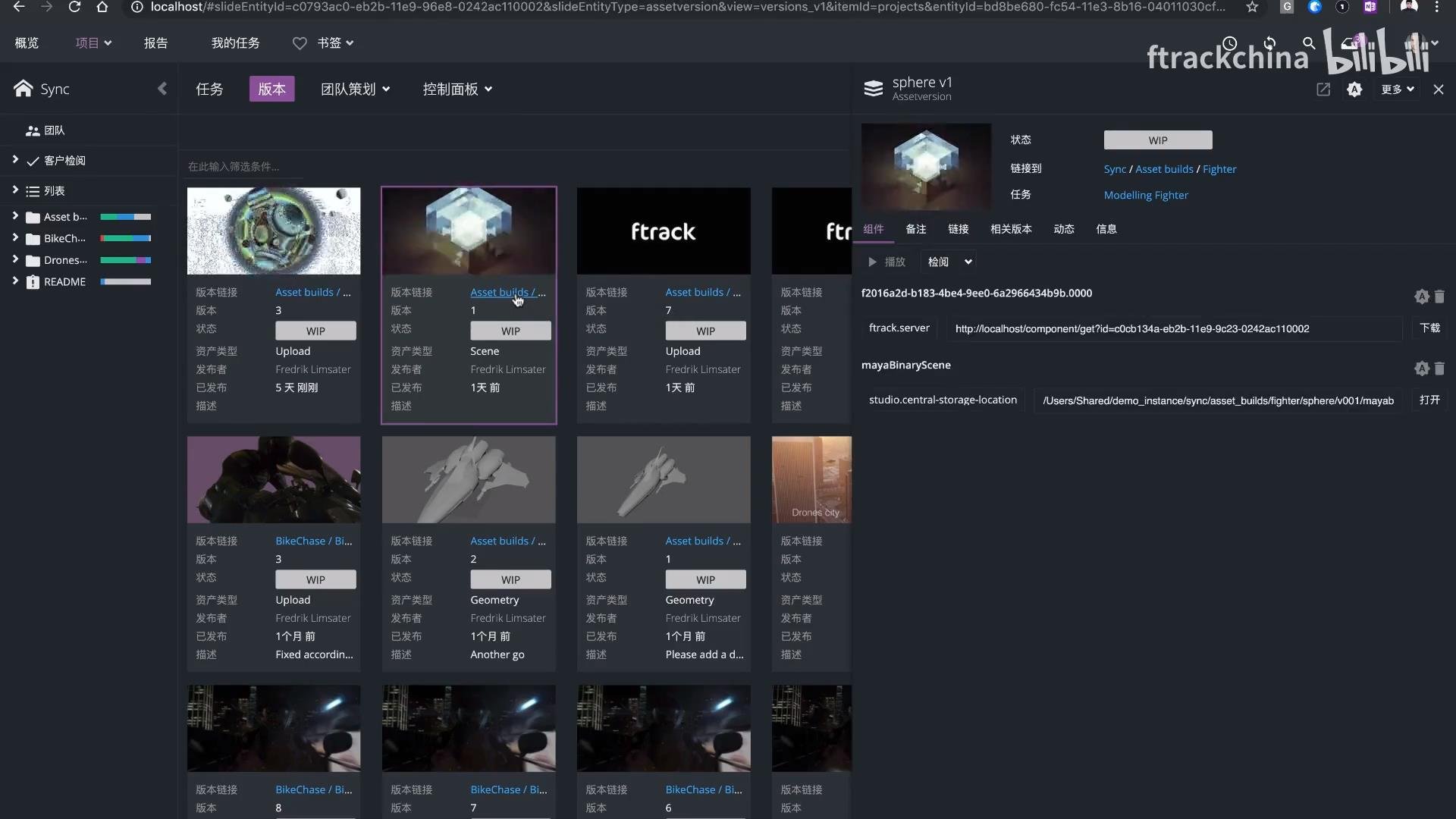Switch to the 链接 tab in panel
Image resolution: width=1456 pixels, height=819 pixels.
[958, 229]
